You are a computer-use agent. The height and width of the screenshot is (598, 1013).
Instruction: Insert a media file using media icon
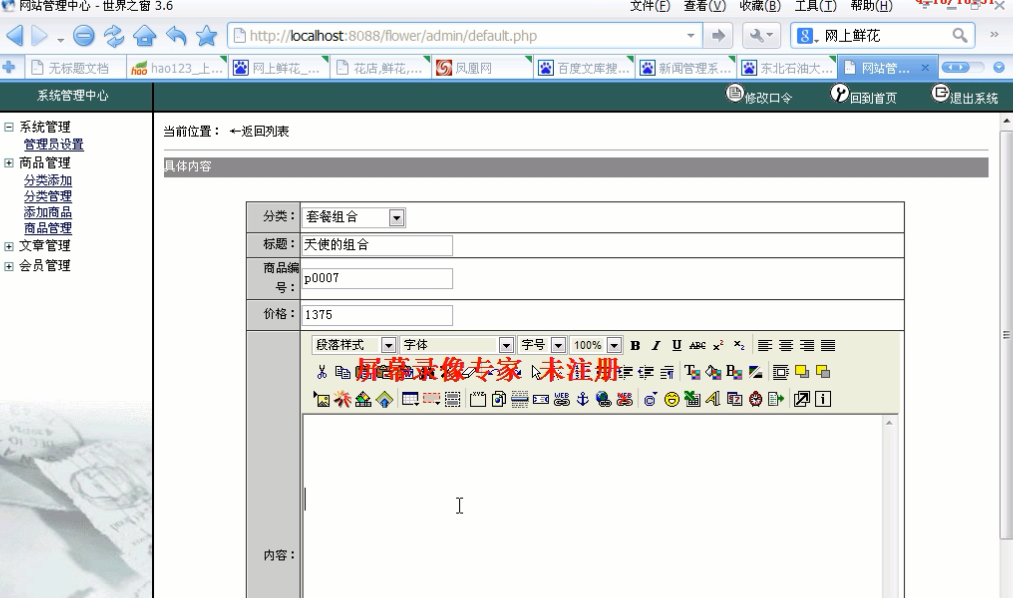(x=363, y=399)
